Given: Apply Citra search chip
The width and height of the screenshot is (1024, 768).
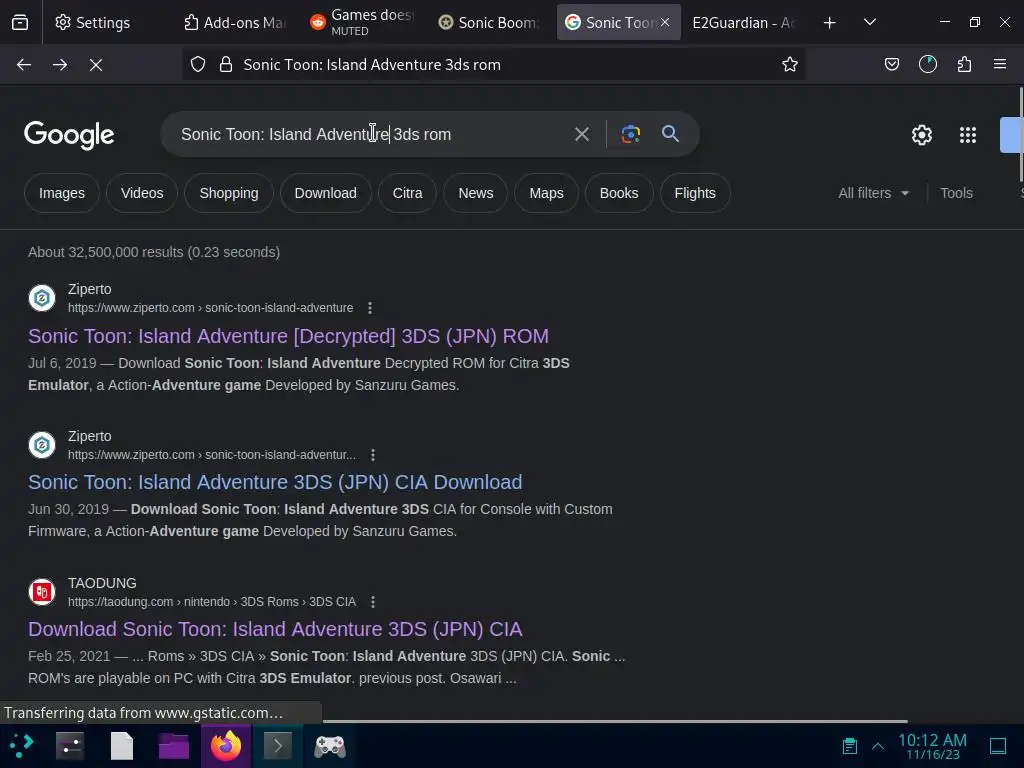Looking at the screenshot, I should pos(408,193).
